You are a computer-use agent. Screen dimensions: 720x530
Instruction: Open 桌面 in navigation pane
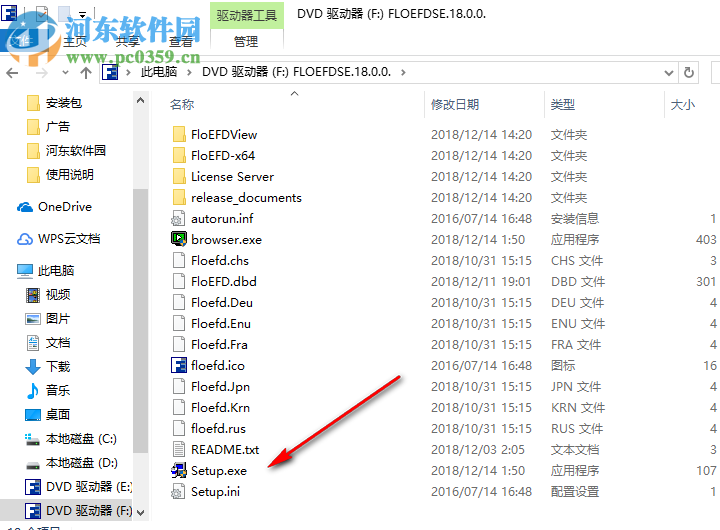(x=58, y=414)
